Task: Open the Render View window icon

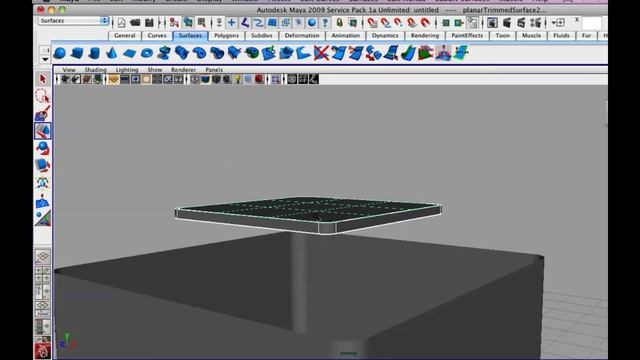Action: click(493, 23)
